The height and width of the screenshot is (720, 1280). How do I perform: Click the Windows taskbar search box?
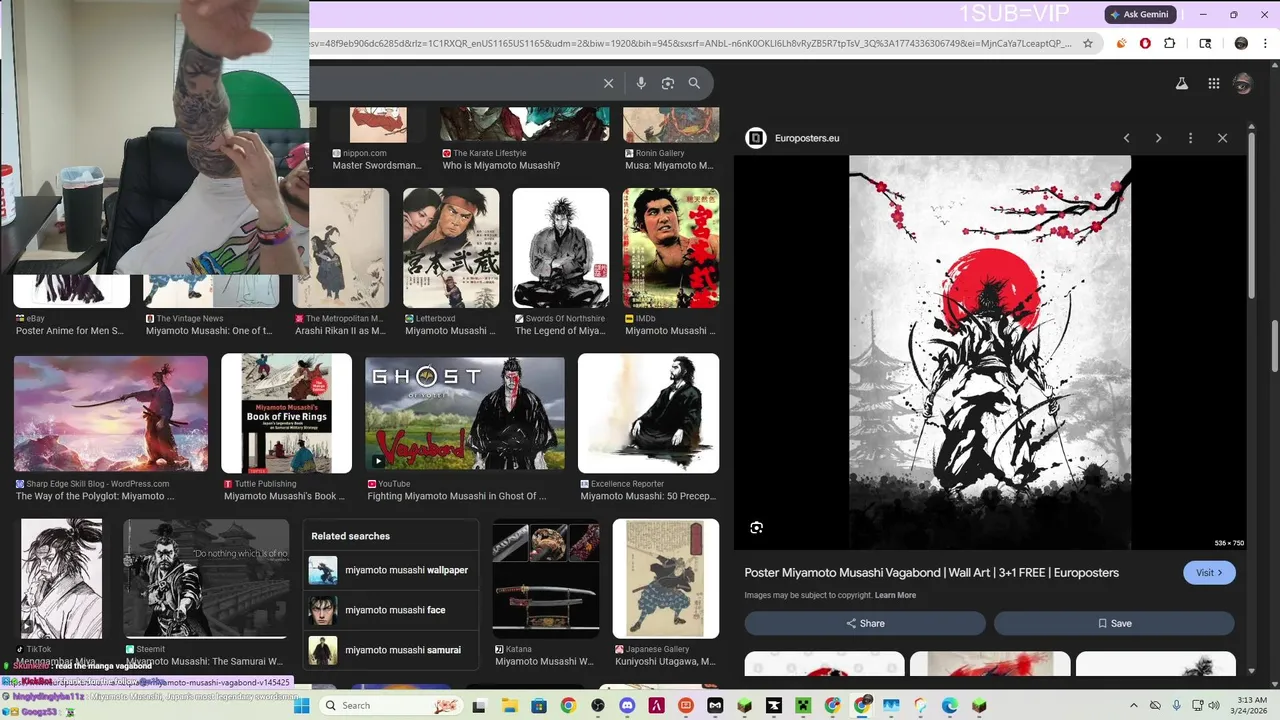tap(392, 705)
